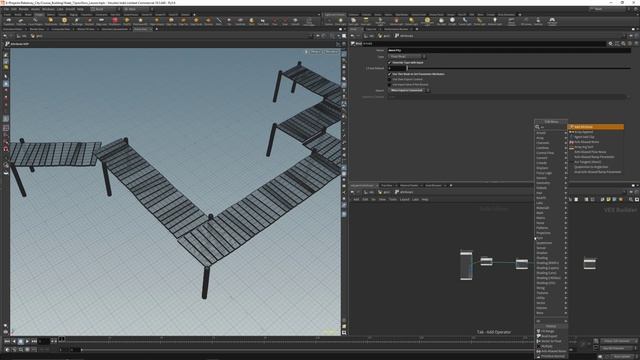Image resolution: width=640 pixels, height=360 pixels.
Task: Select the Area Light shelf tool
Action: pos(365,21)
